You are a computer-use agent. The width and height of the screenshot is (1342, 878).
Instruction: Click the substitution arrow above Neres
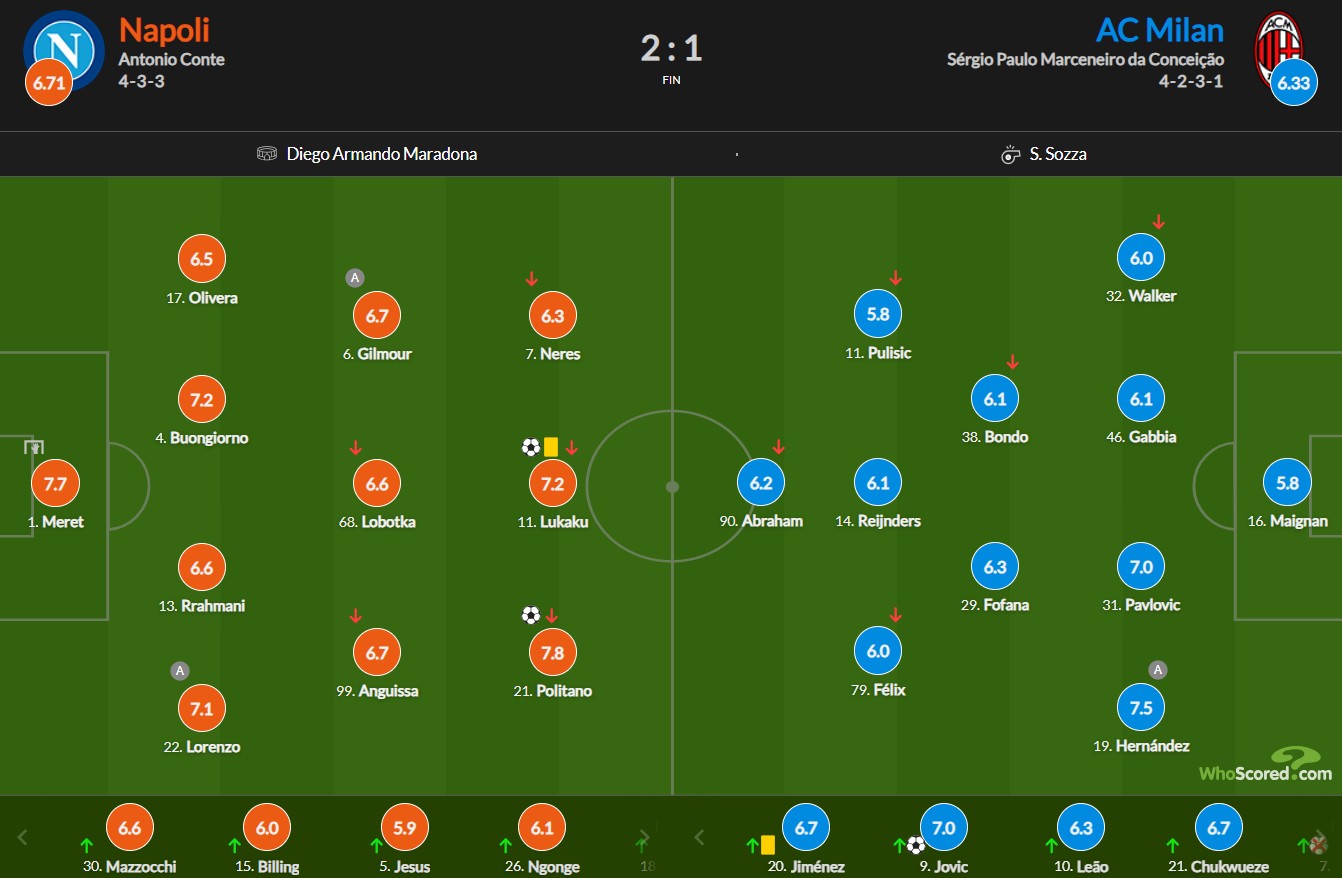click(x=533, y=279)
